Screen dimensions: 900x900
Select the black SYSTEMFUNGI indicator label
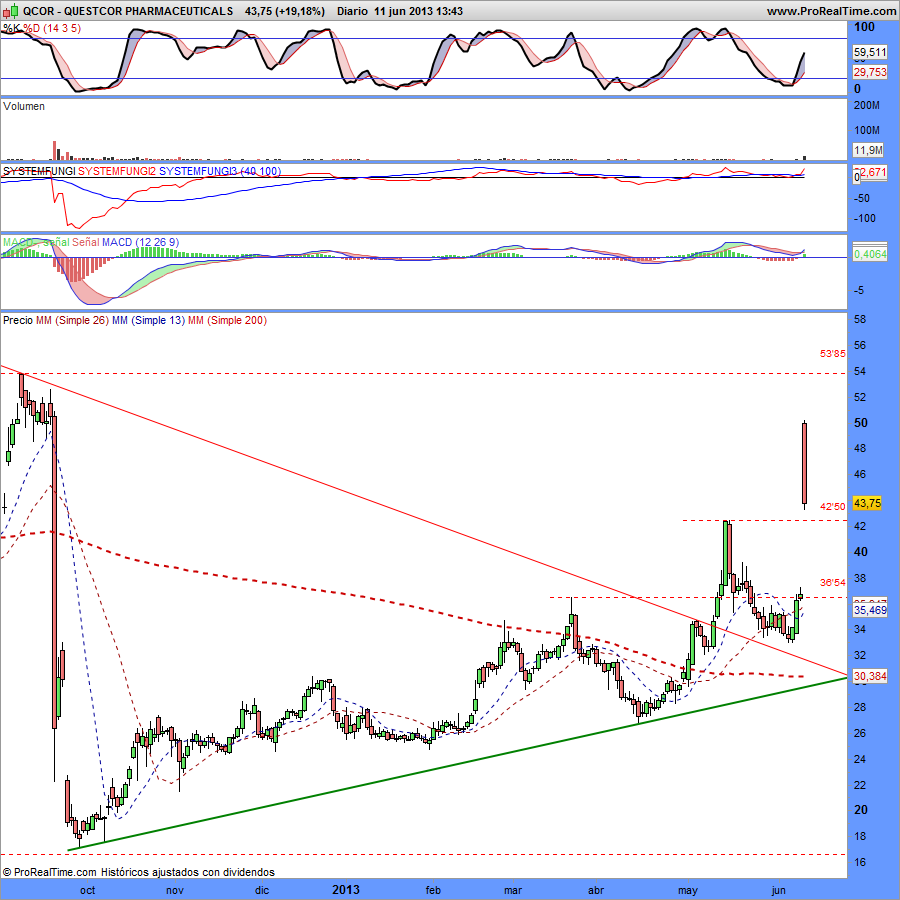(x=39, y=171)
